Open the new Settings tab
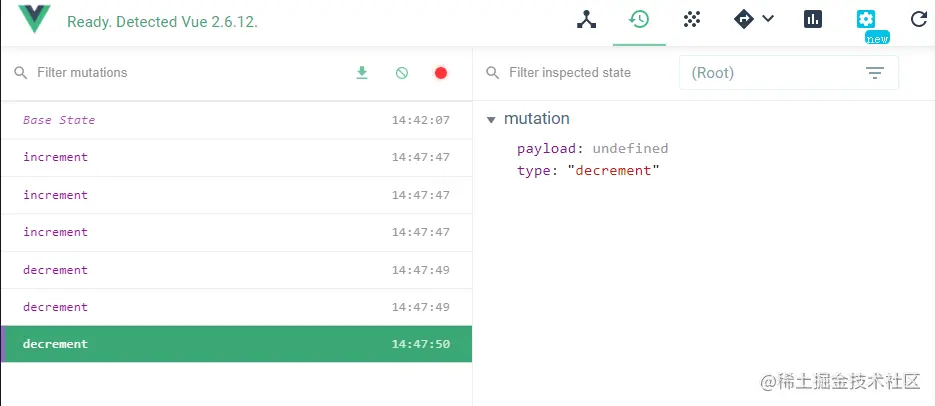Screen dimensions: 935x406 tap(866, 19)
